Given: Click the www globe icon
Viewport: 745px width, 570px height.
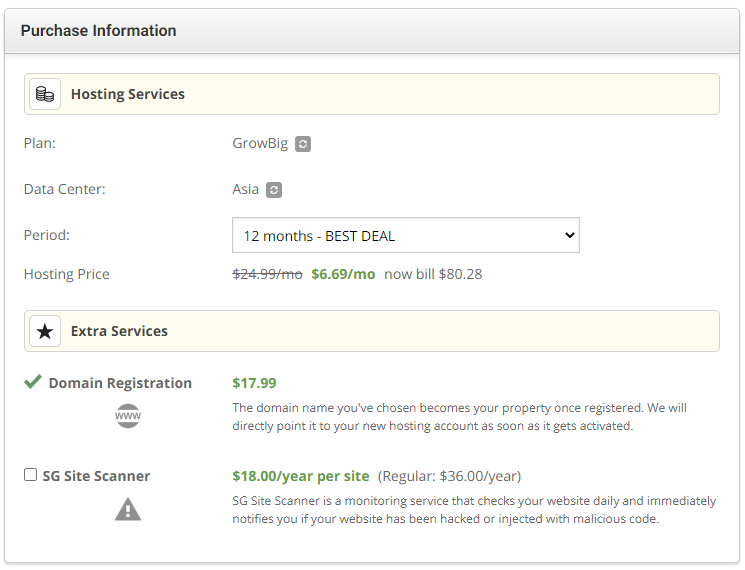Looking at the screenshot, I should tap(128, 416).
